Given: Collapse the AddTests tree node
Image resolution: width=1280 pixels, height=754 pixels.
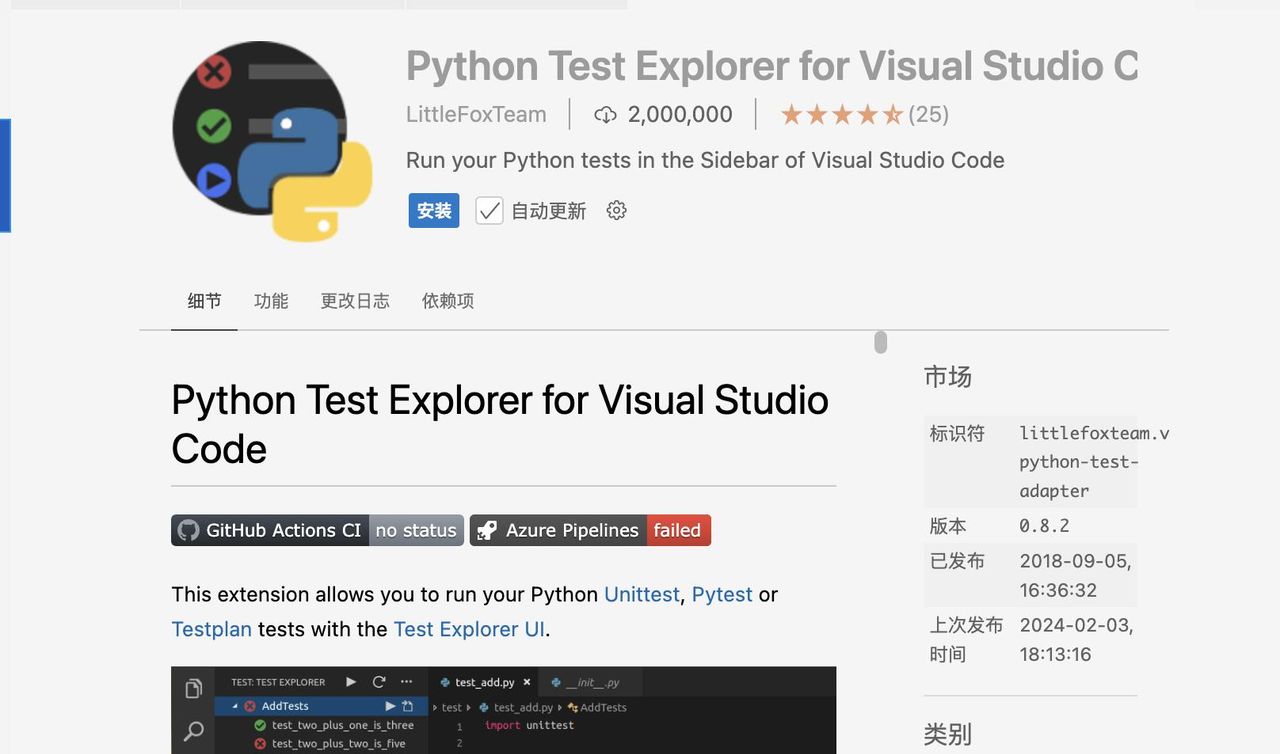Looking at the screenshot, I should [234, 705].
